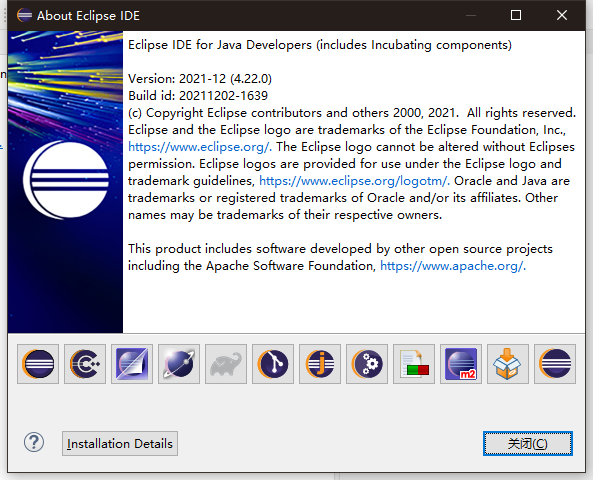Click the last Eclipse logo feature icon
The height and width of the screenshot is (480, 593).
(555, 364)
